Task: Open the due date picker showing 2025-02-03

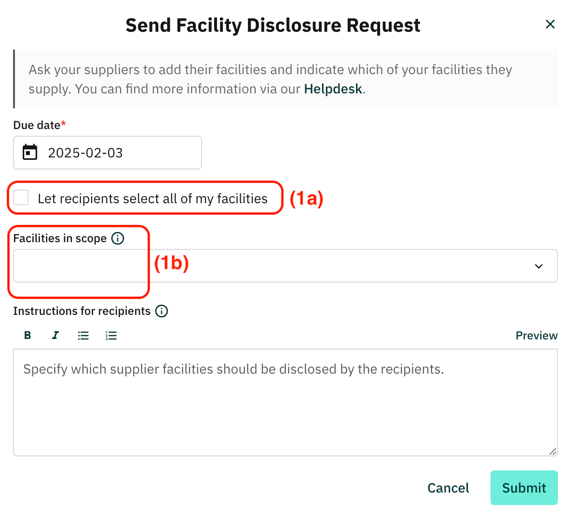Action: 107,153
